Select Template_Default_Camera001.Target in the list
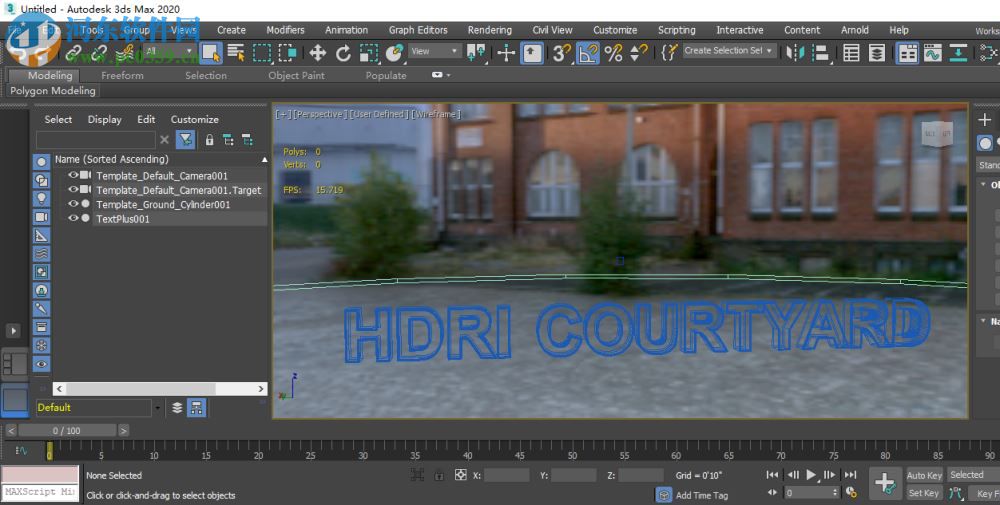Screen dimensions: 1000x505 pos(179,190)
